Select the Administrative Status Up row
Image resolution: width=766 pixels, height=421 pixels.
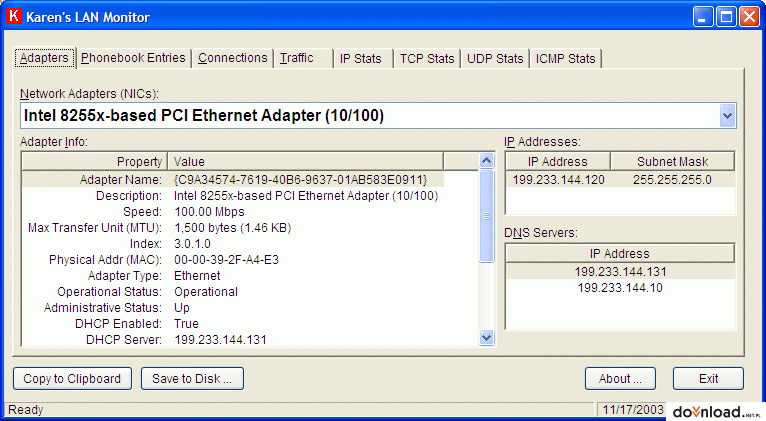[x=233, y=308]
